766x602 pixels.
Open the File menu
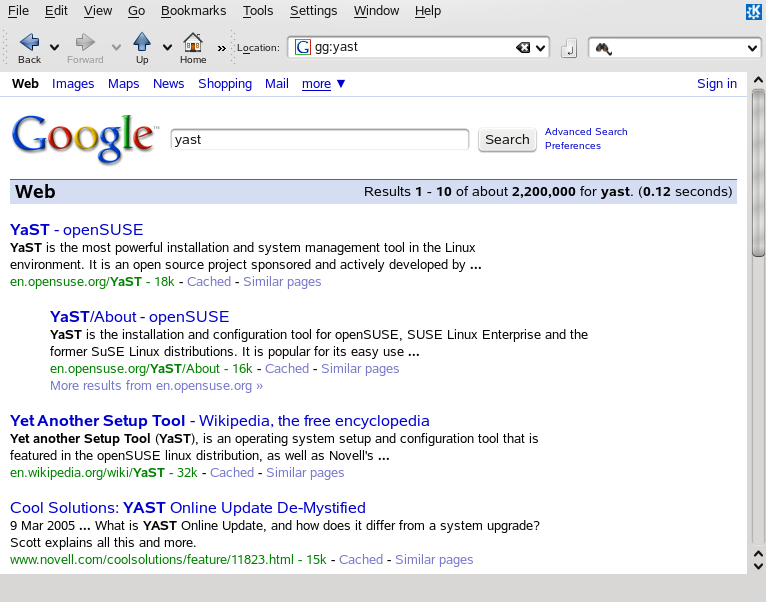tap(18, 11)
